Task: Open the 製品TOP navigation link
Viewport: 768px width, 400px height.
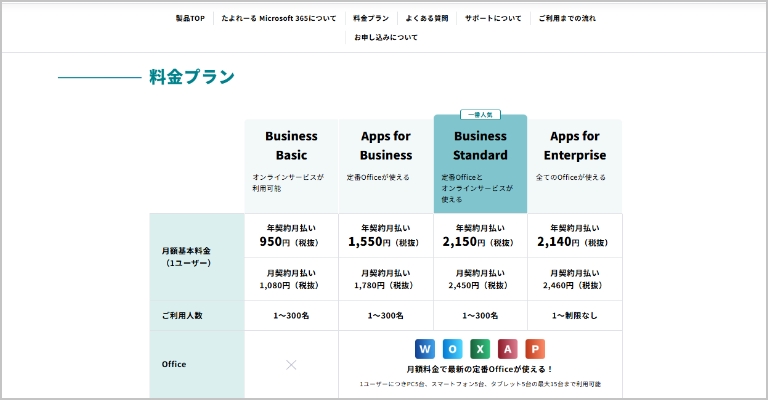Action: coord(190,19)
